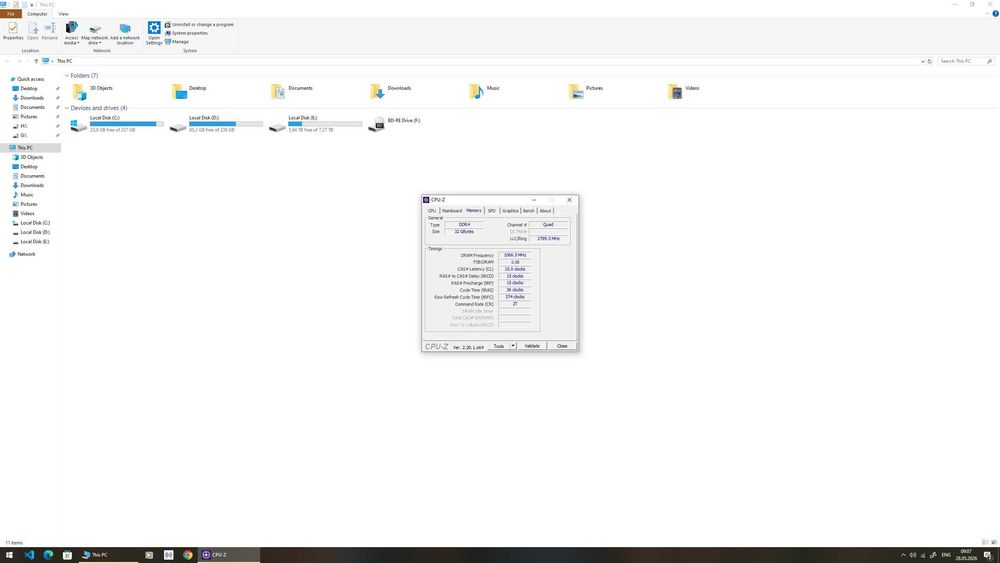Select the Pictures folder in Folders group

click(x=576, y=92)
